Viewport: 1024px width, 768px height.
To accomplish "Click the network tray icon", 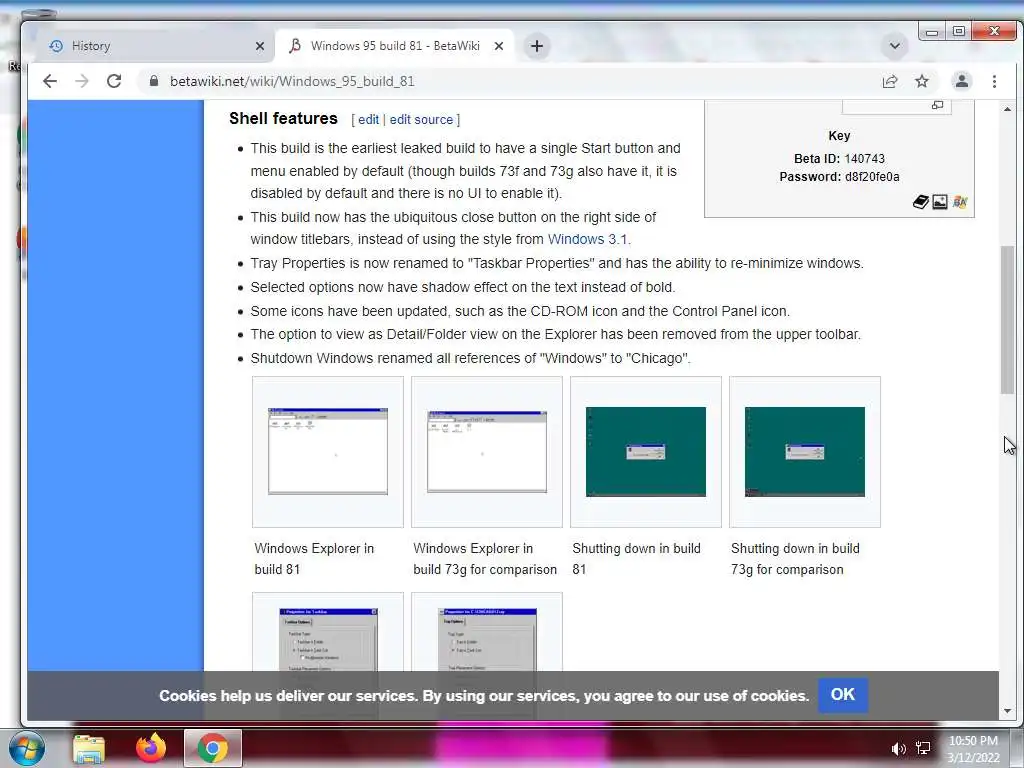I will (923, 748).
